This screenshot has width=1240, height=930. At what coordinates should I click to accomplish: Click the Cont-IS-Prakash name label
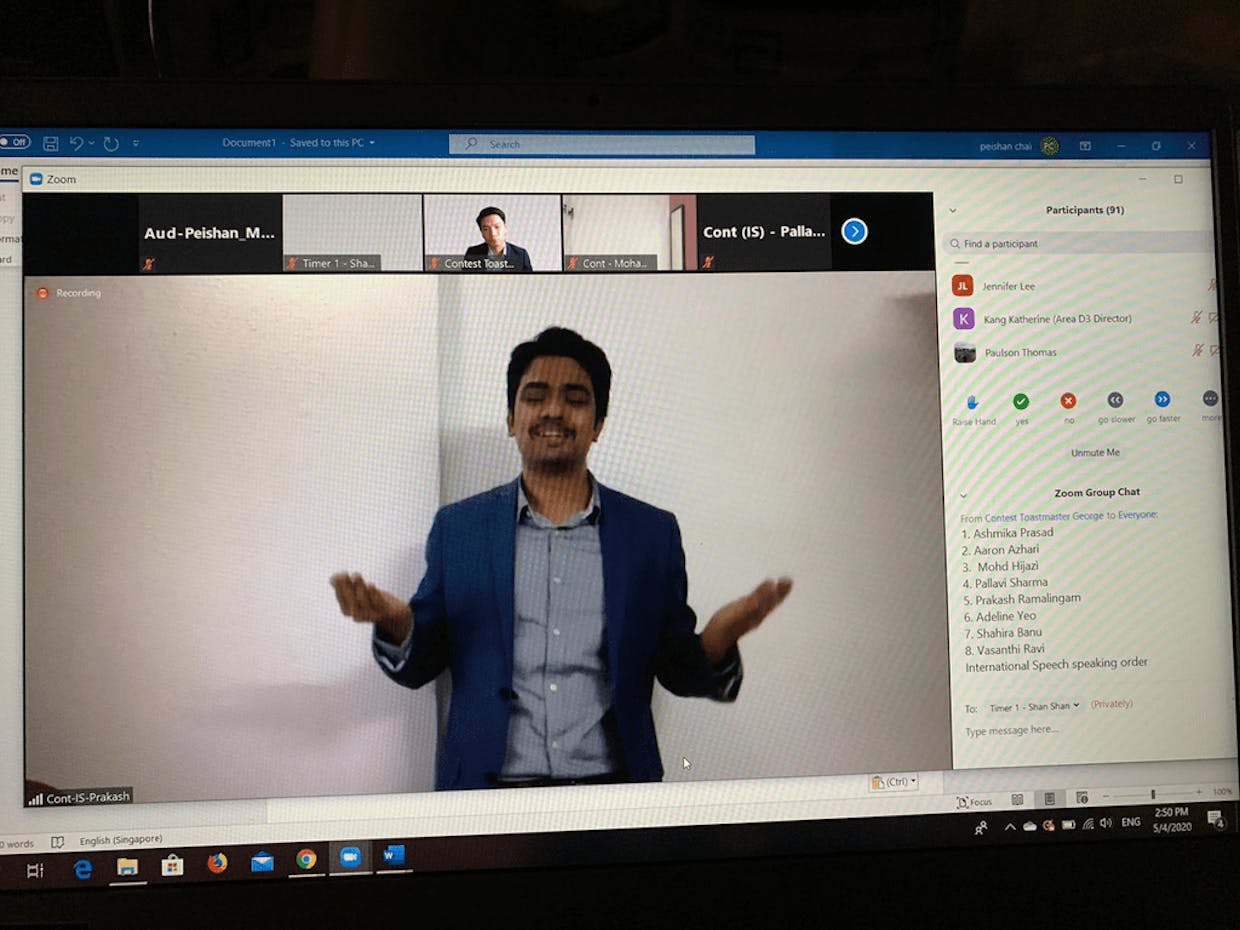click(80, 797)
